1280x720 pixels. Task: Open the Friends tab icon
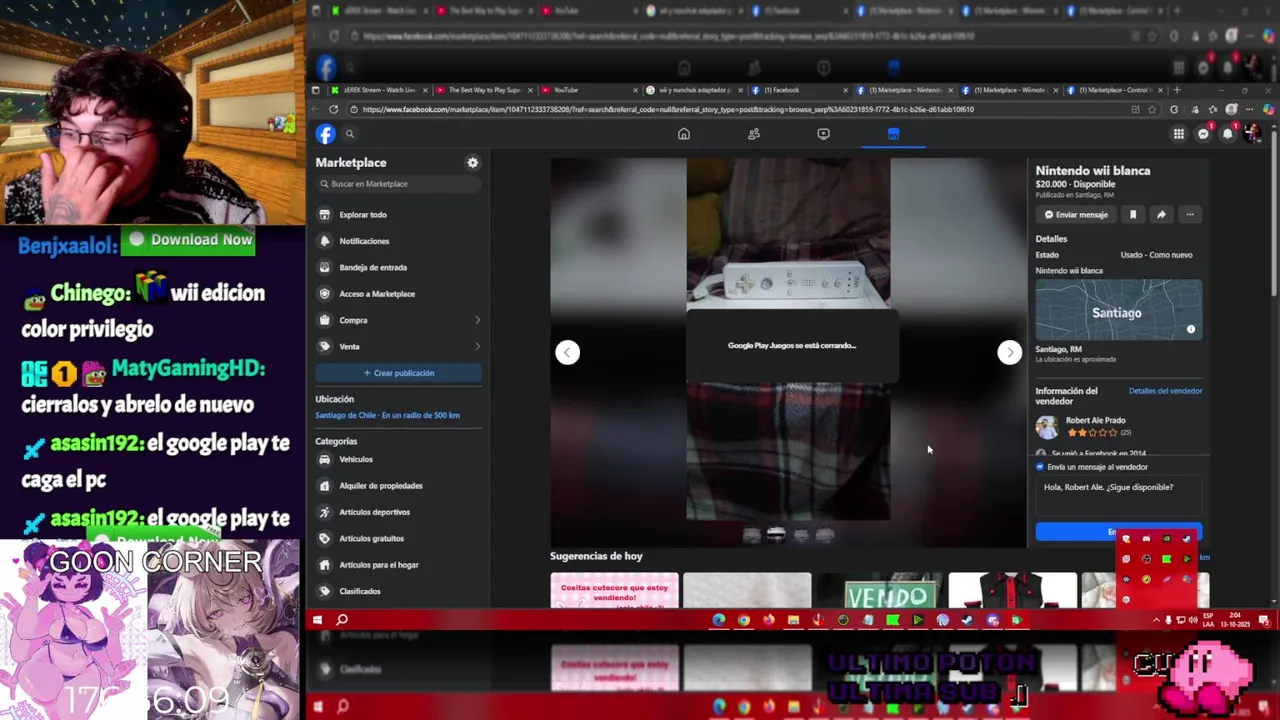pyautogui.click(x=754, y=134)
